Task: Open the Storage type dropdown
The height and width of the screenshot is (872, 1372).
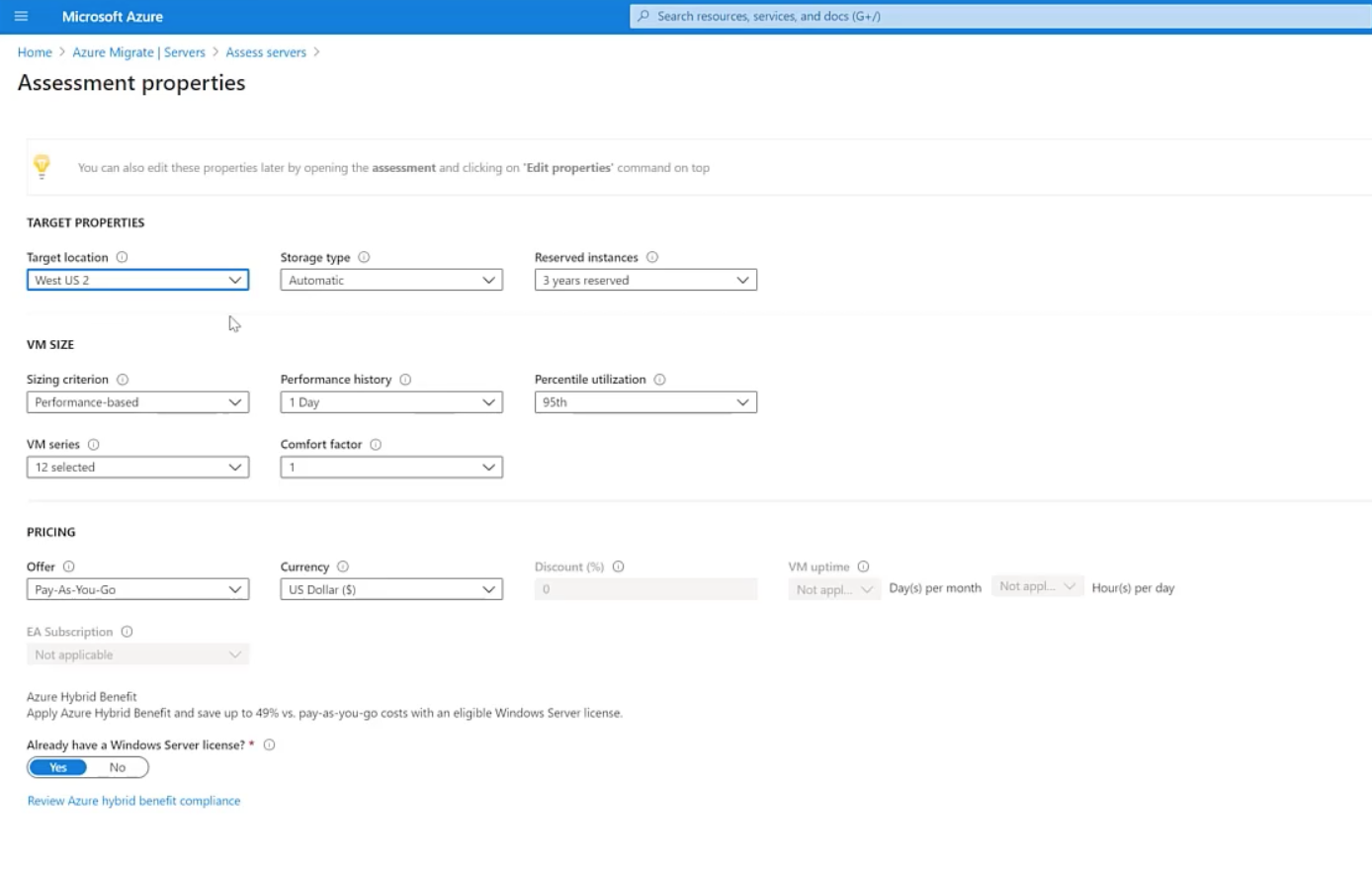Action: pyautogui.click(x=391, y=280)
